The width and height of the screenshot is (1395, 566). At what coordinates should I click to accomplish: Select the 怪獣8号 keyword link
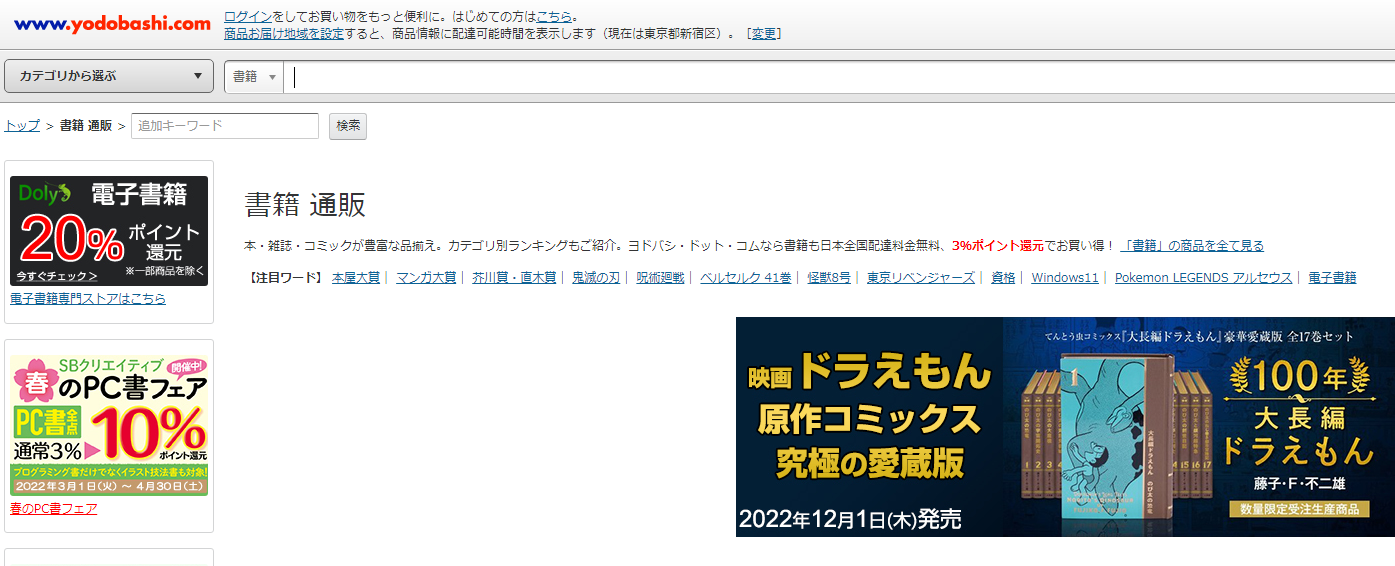coord(829,278)
